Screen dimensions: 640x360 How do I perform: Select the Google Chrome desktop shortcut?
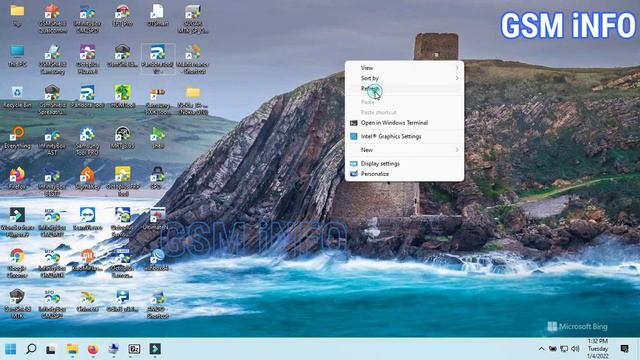pos(17,263)
